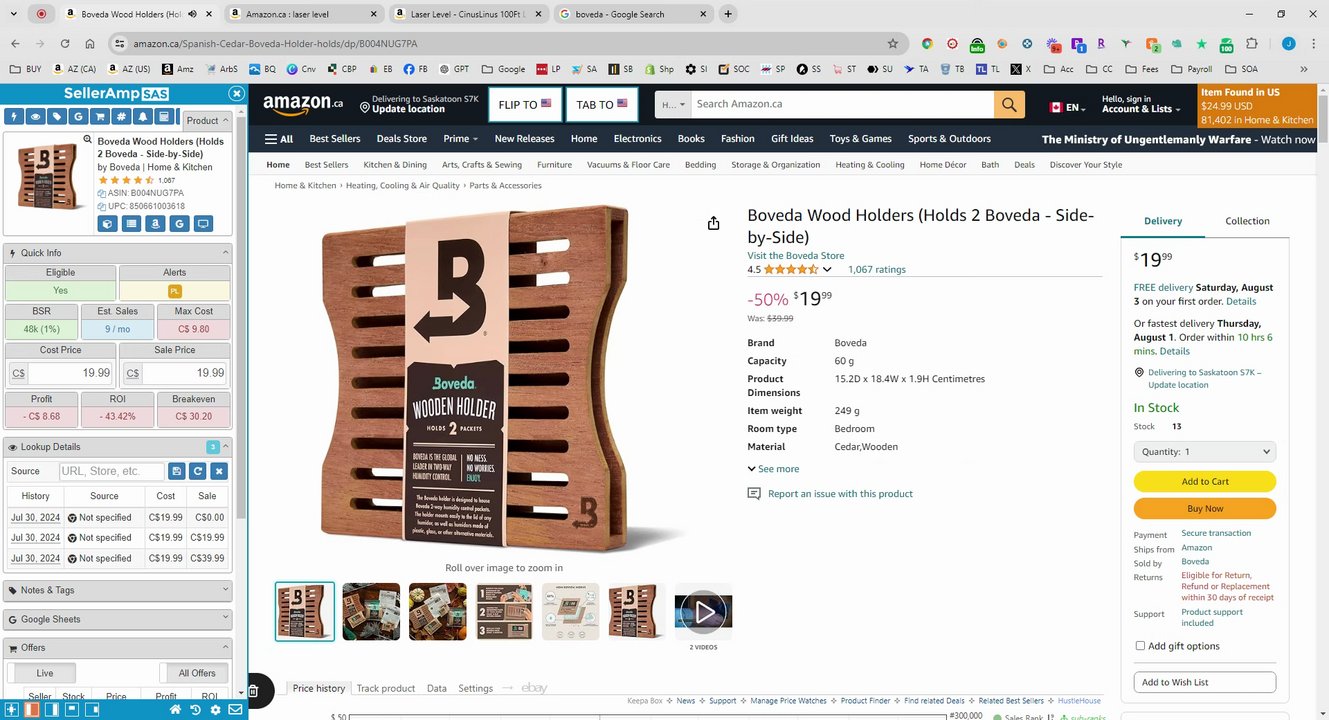Screen dimensions: 1329x720
Task: Switch to the Collection tab
Action: pyautogui.click(x=1247, y=221)
